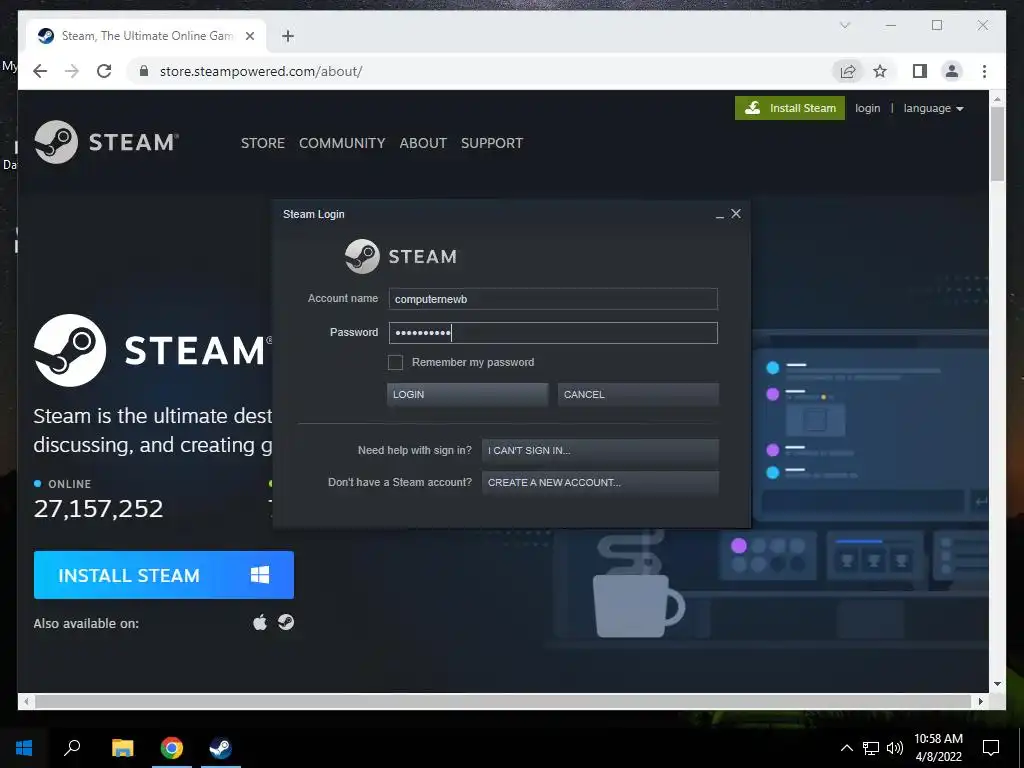Open Windows taskbar search
1024x768 pixels.
[72, 748]
